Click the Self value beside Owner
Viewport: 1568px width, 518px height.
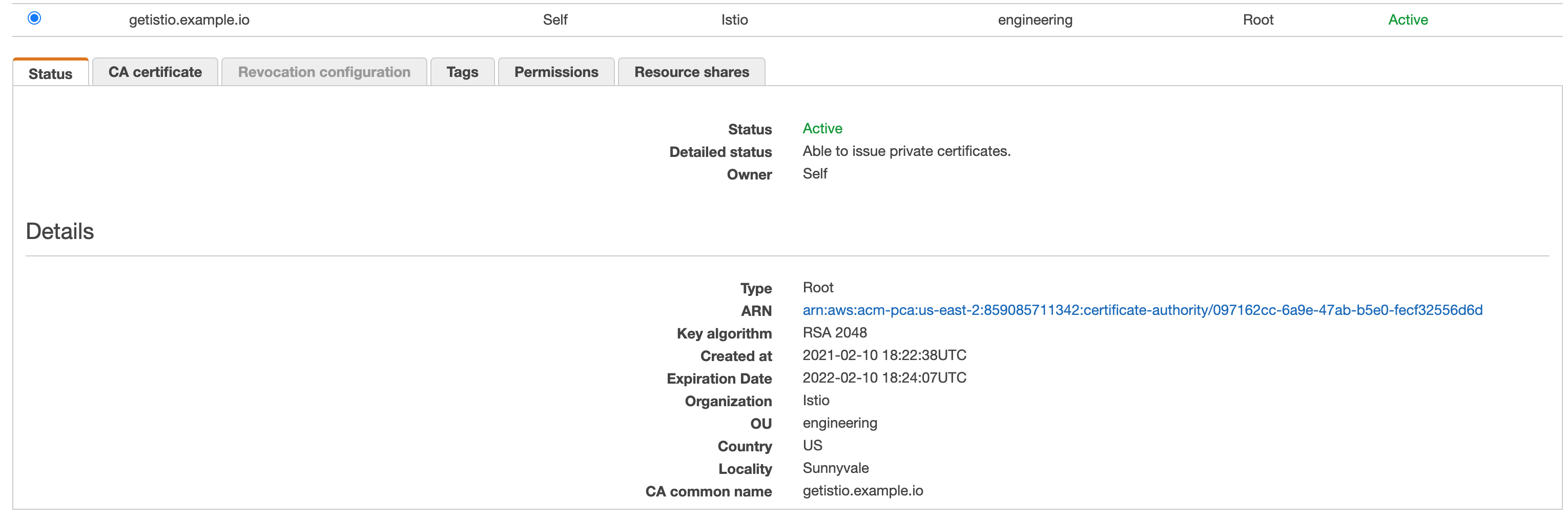coord(814,174)
